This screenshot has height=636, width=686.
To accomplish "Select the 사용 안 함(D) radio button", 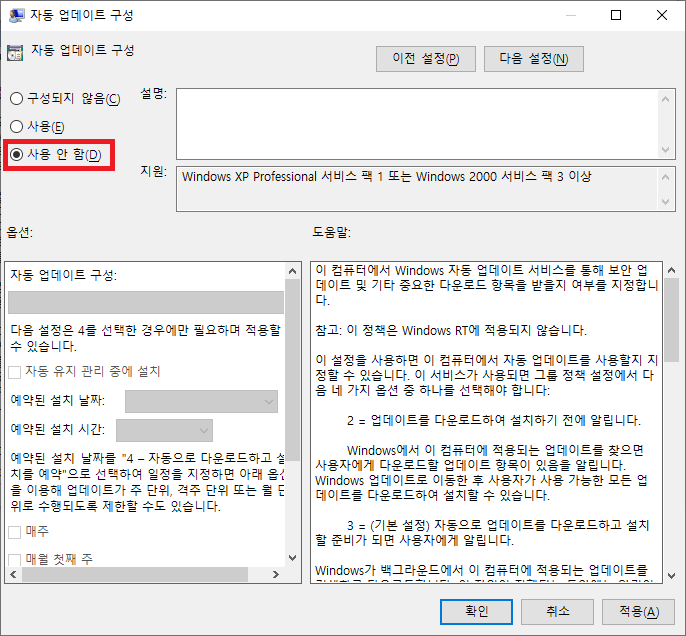I will click(x=56, y=154).
